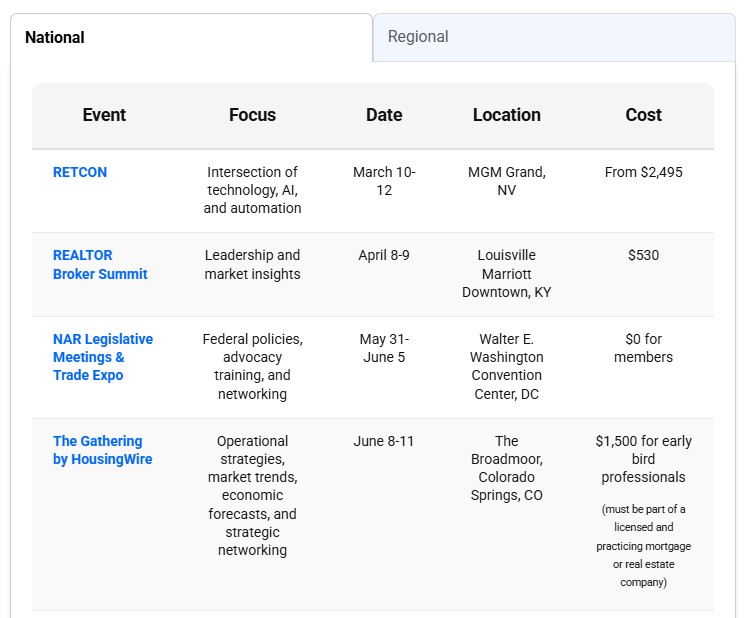This screenshot has width=748, height=618.
Task: Switch to the National tab
Action: [x=191, y=37]
